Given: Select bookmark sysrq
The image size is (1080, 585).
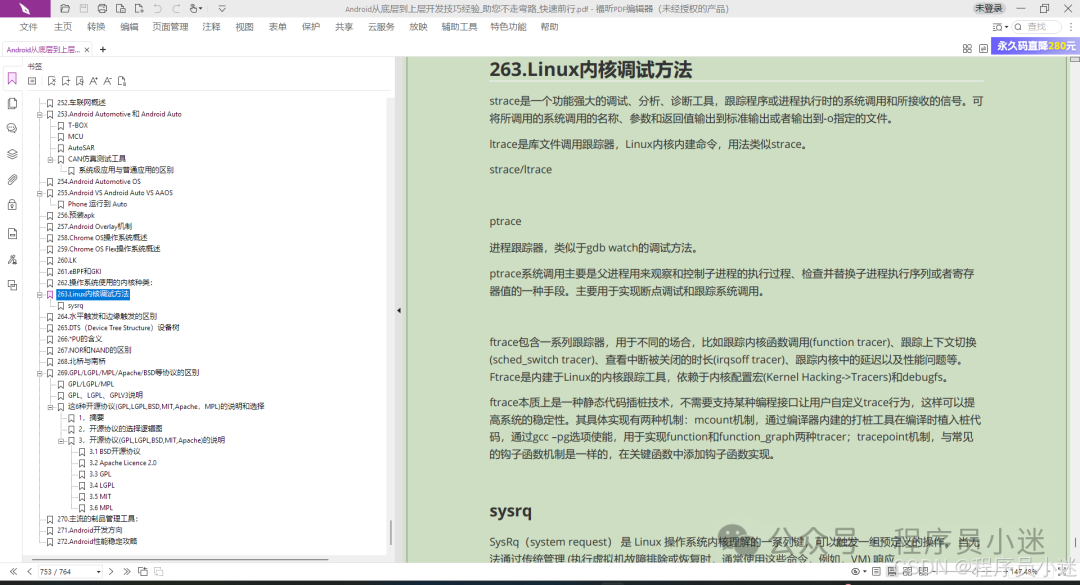Looking at the screenshot, I should (x=75, y=305).
